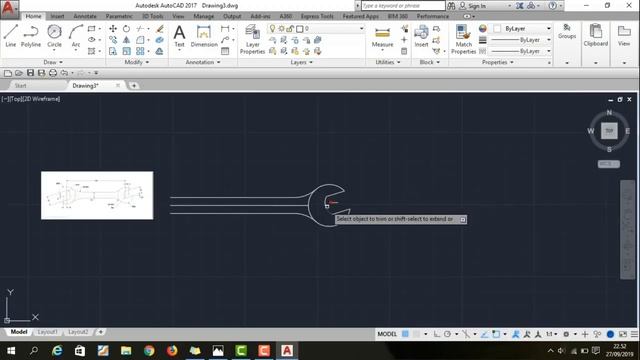Click the color wheel icon in Properties

tap(482, 29)
